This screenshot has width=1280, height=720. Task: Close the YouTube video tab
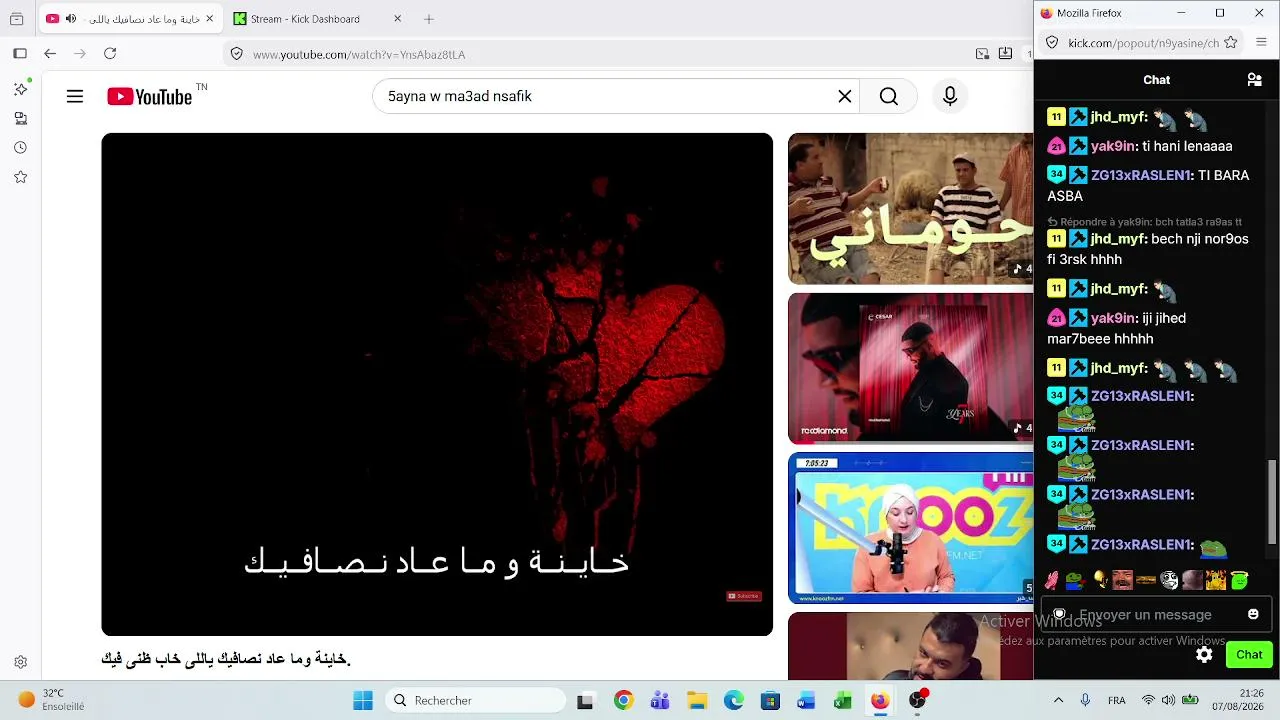pos(210,19)
